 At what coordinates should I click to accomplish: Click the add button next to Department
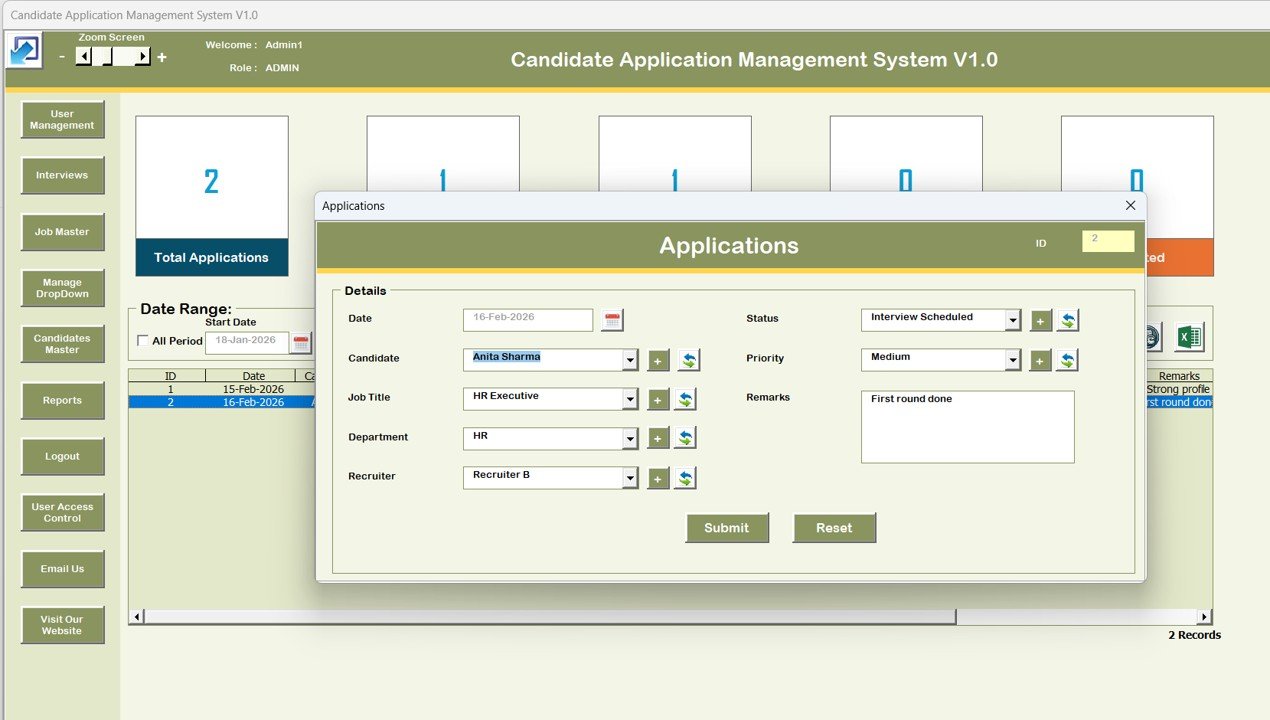658,439
